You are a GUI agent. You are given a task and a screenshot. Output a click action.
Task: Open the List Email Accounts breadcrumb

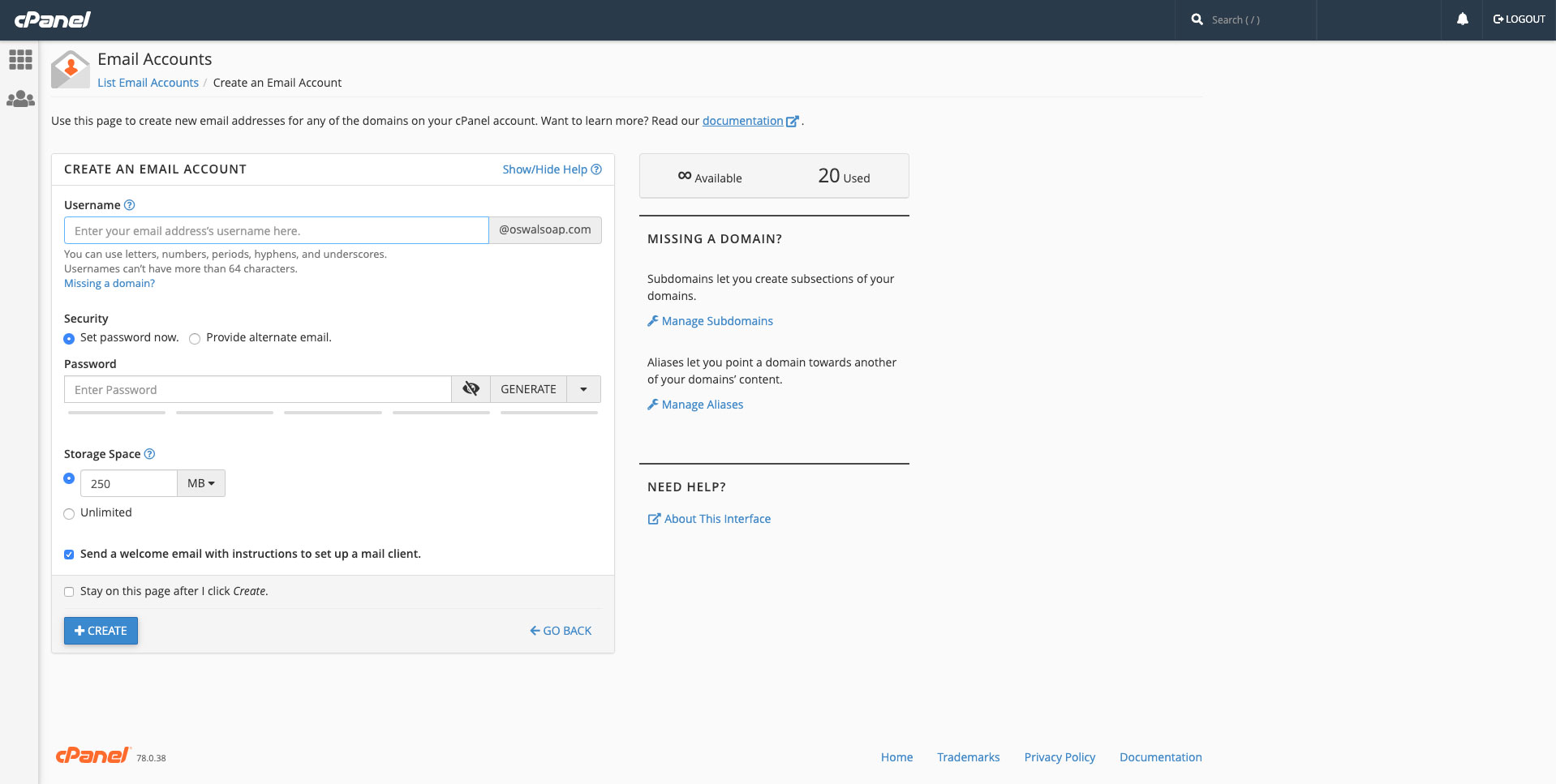click(x=148, y=83)
